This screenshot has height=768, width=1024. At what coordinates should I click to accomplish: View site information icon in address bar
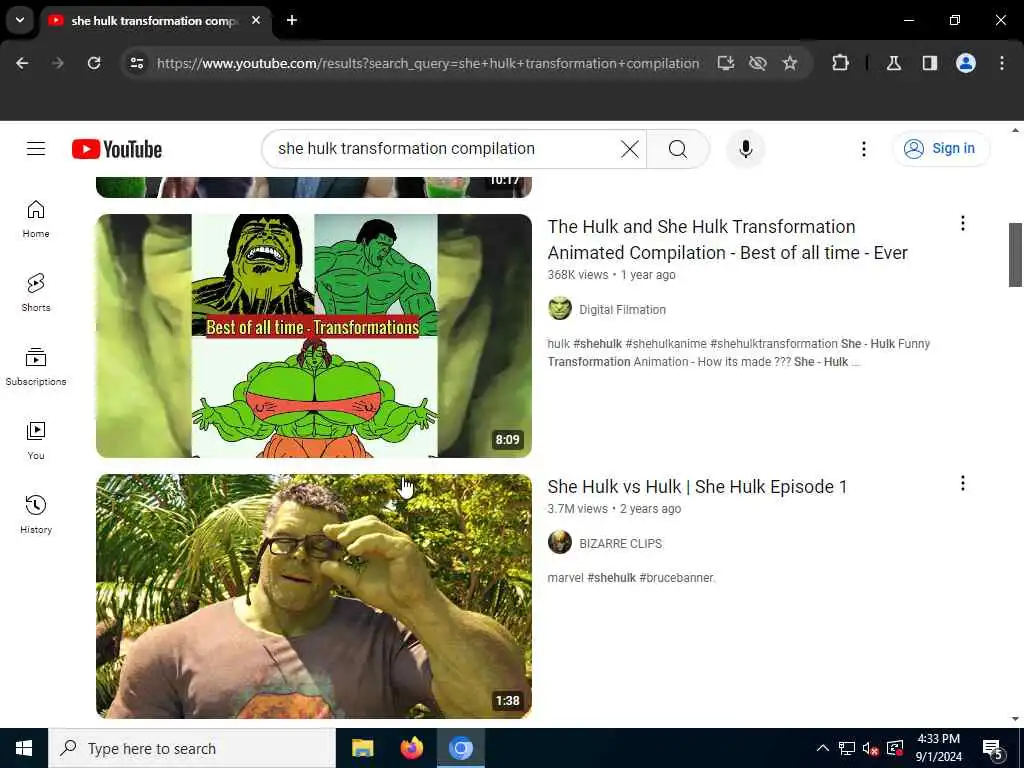coord(136,63)
